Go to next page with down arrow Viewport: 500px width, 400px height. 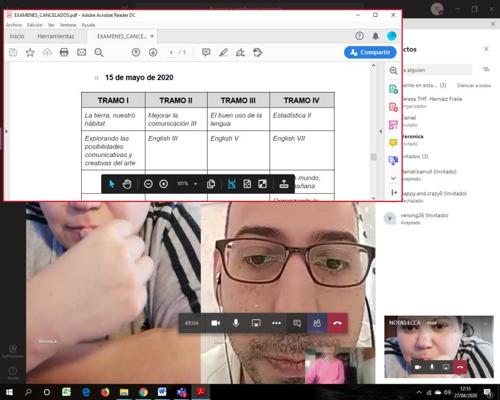point(153,52)
